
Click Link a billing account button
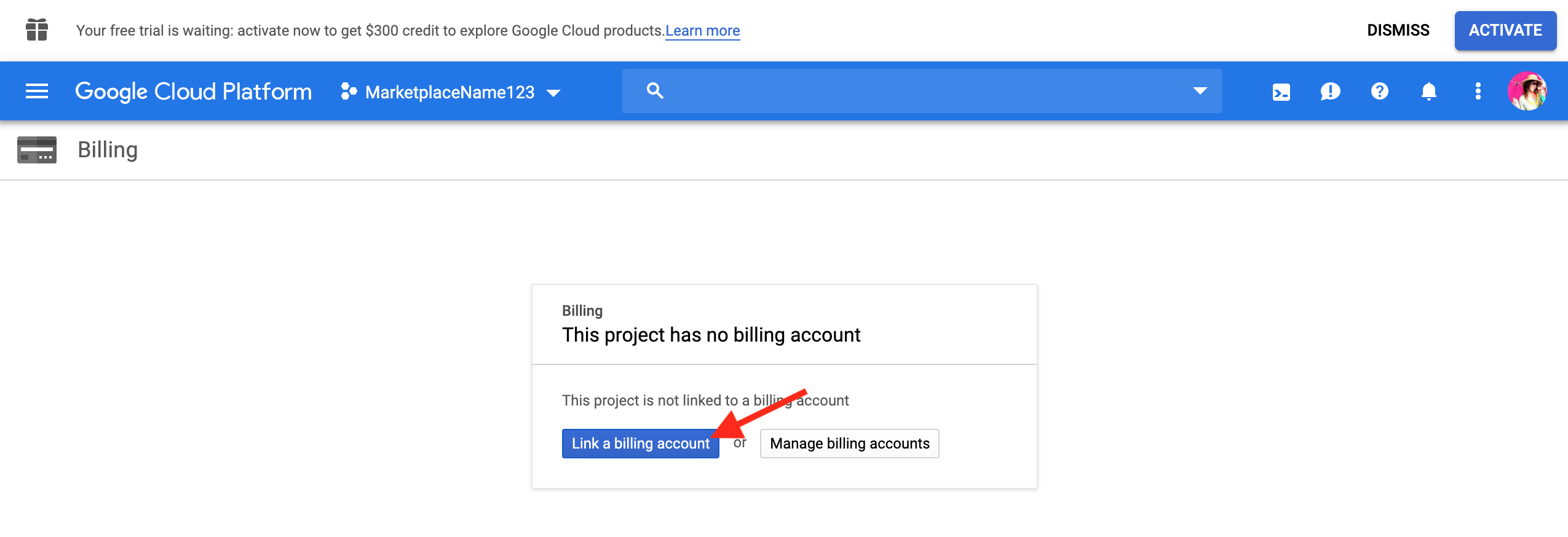click(640, 444)
